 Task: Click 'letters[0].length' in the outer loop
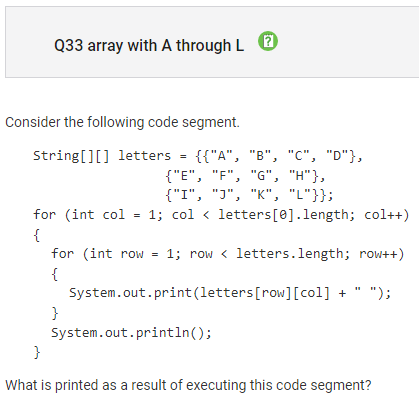click(x=286, y=215)
